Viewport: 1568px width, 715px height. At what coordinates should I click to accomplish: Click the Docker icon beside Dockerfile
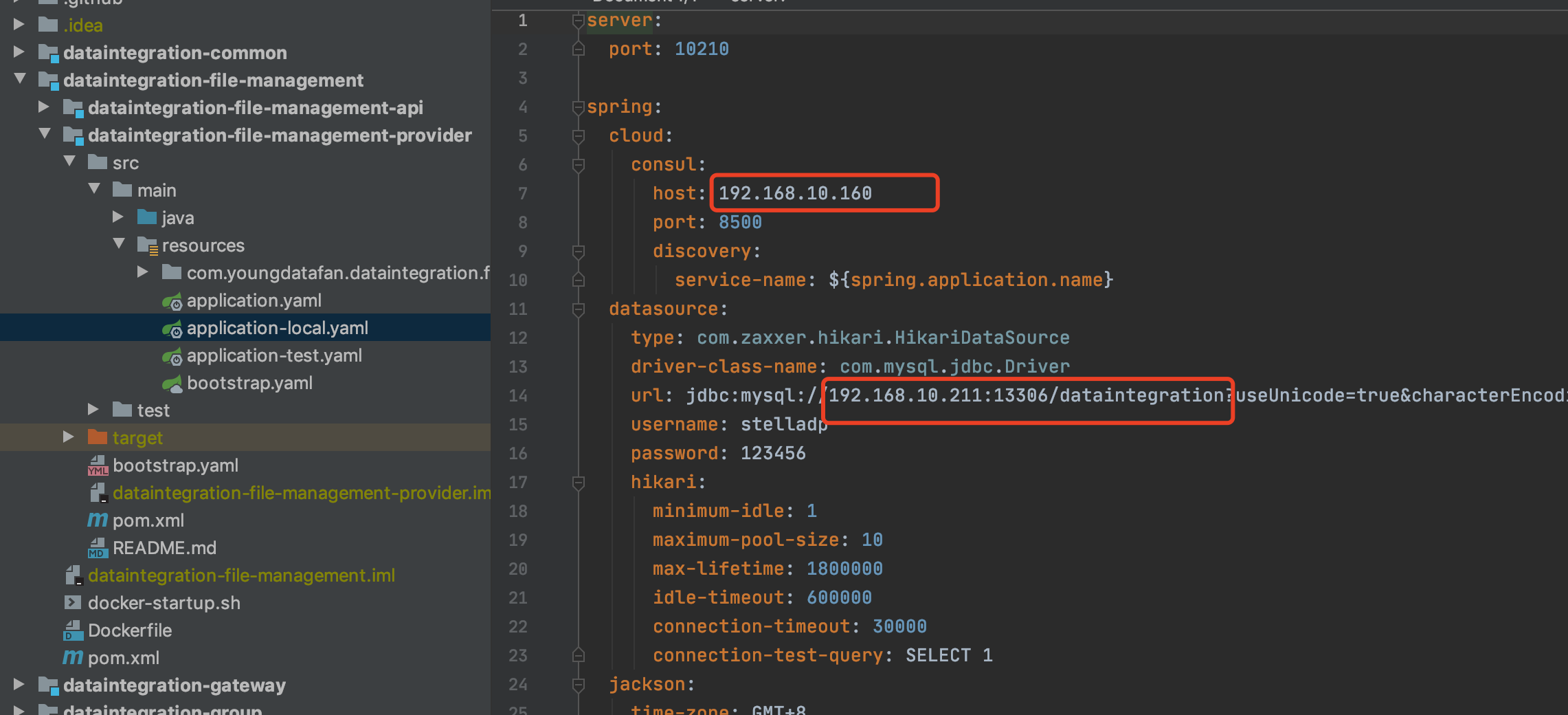point(74,630)
